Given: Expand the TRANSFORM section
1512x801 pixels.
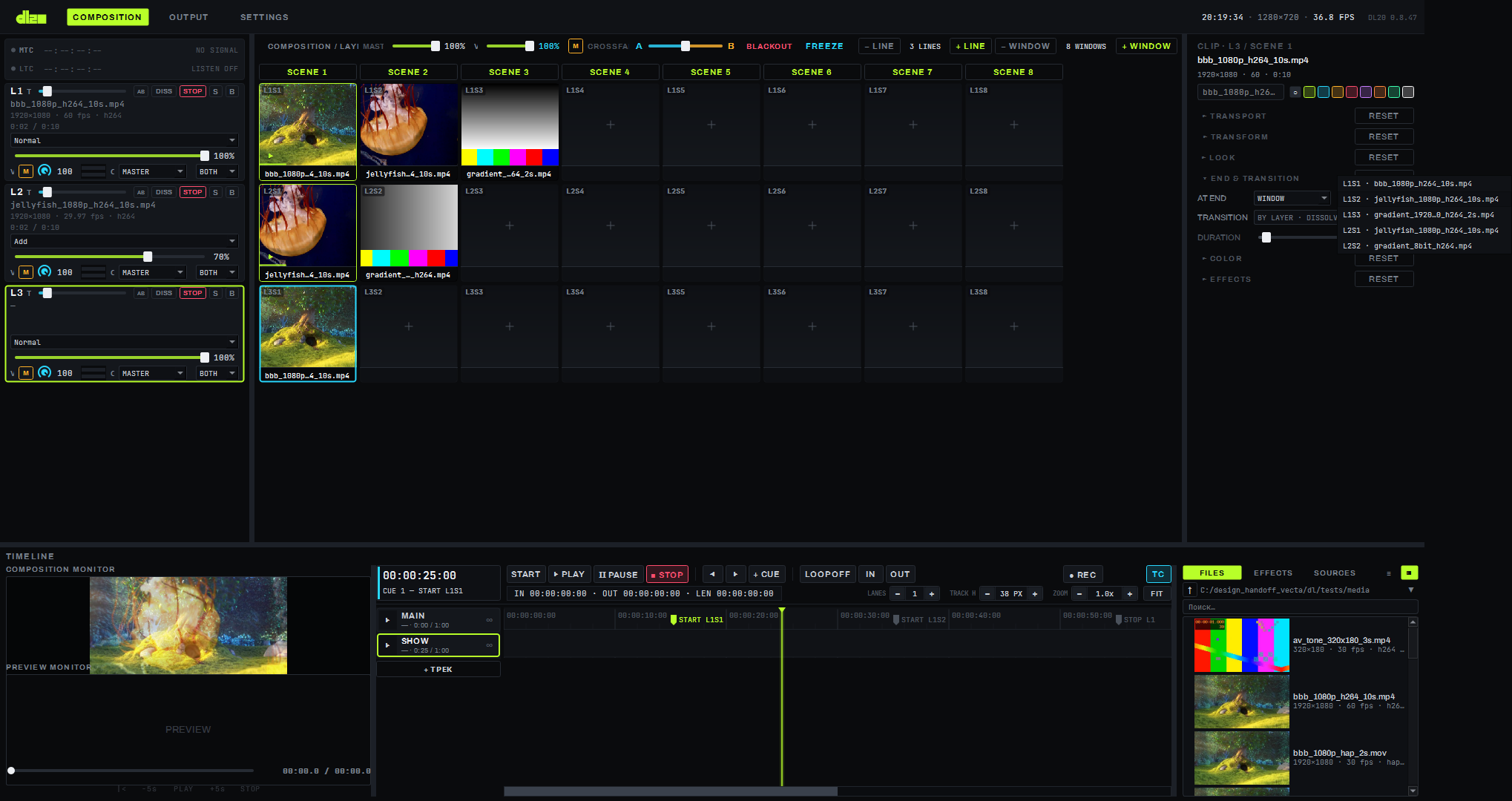Looking at the screenshot, I should pos(1239,136).
